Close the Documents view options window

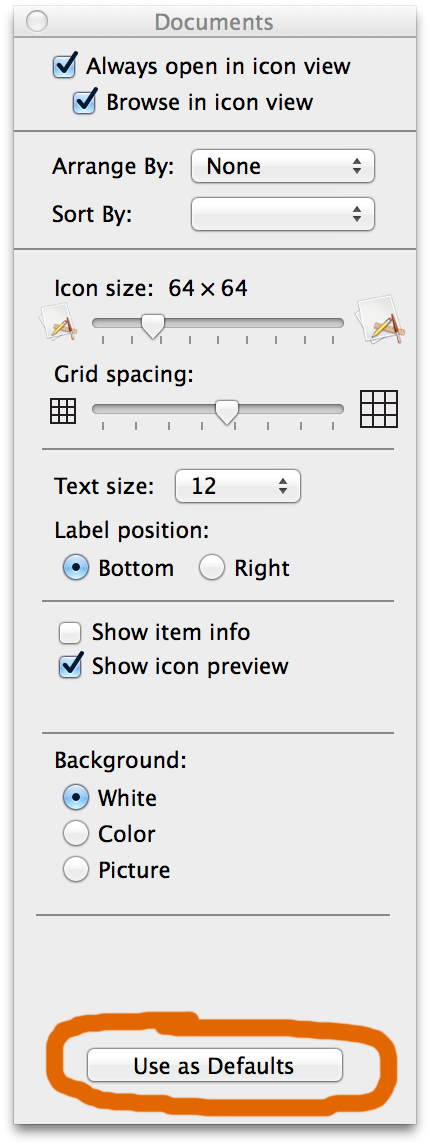tap(37, 22)
